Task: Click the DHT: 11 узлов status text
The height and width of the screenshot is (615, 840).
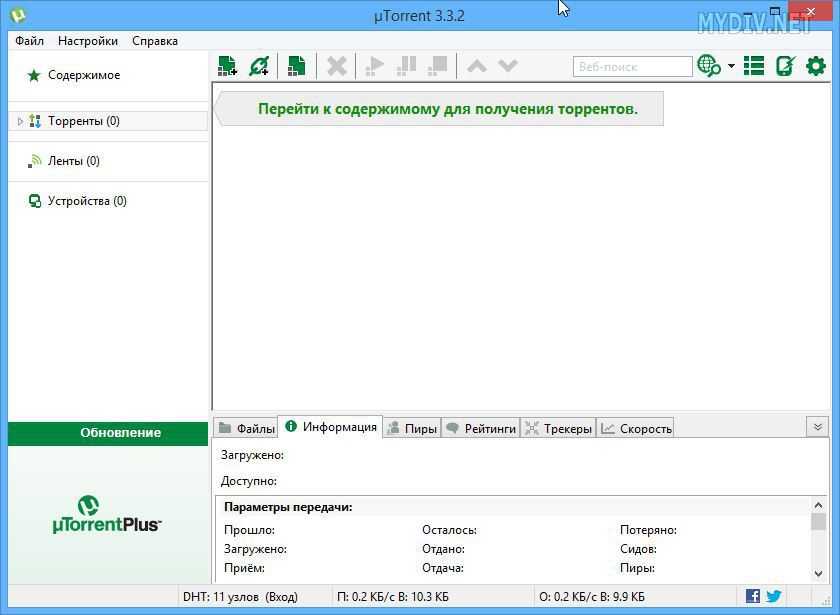Action: pos(240,596)
